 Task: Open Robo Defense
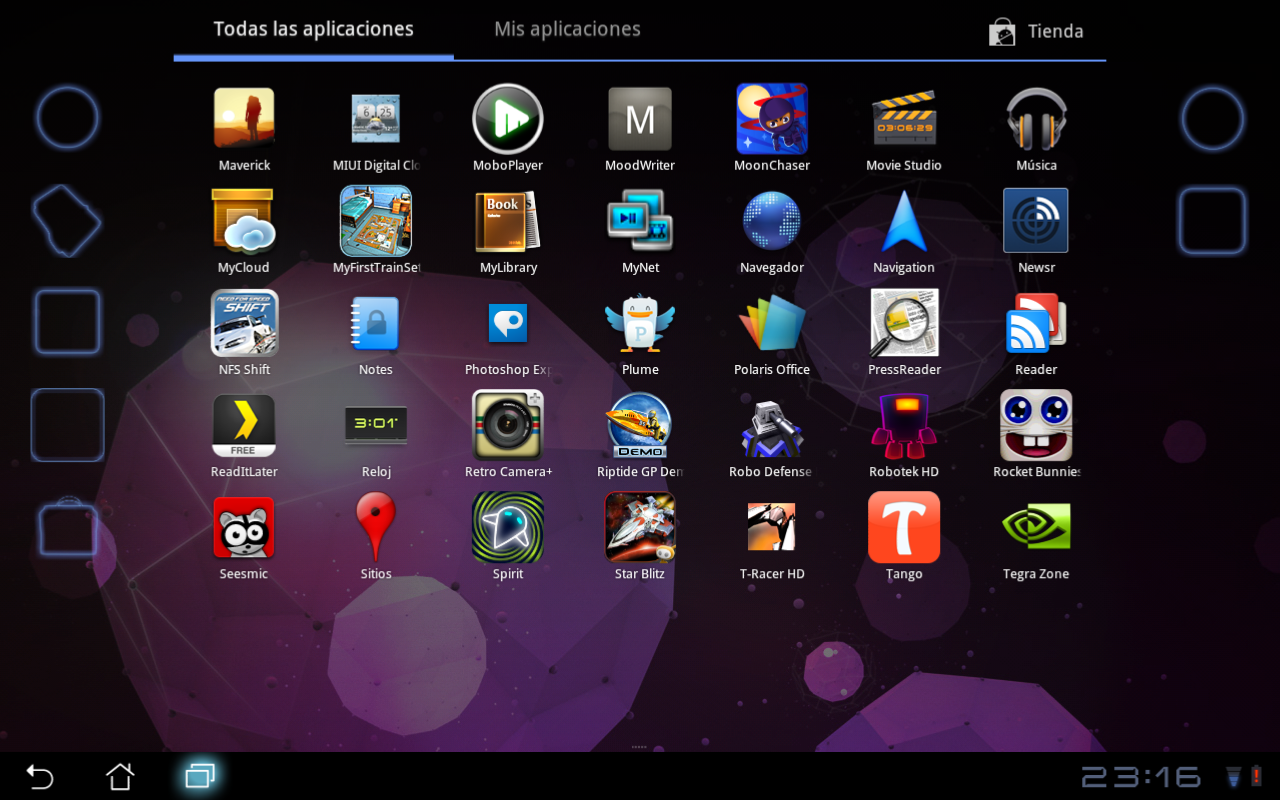tap(772, 424)
